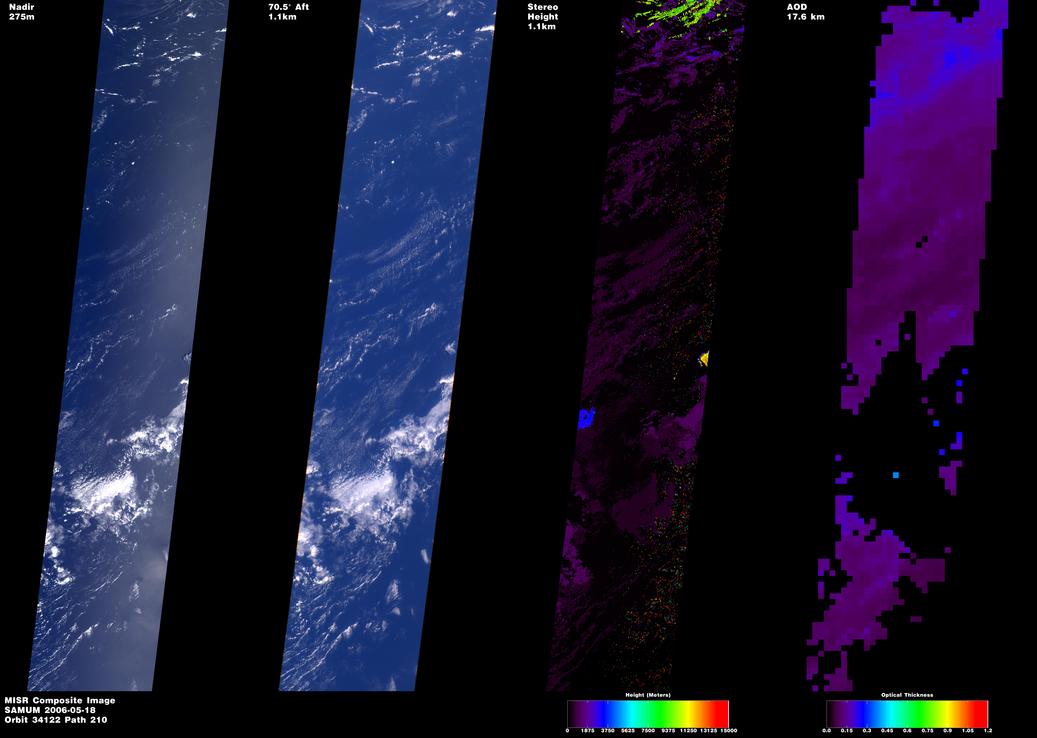Click the Nadir 275m label

click(x=22, y=12)
